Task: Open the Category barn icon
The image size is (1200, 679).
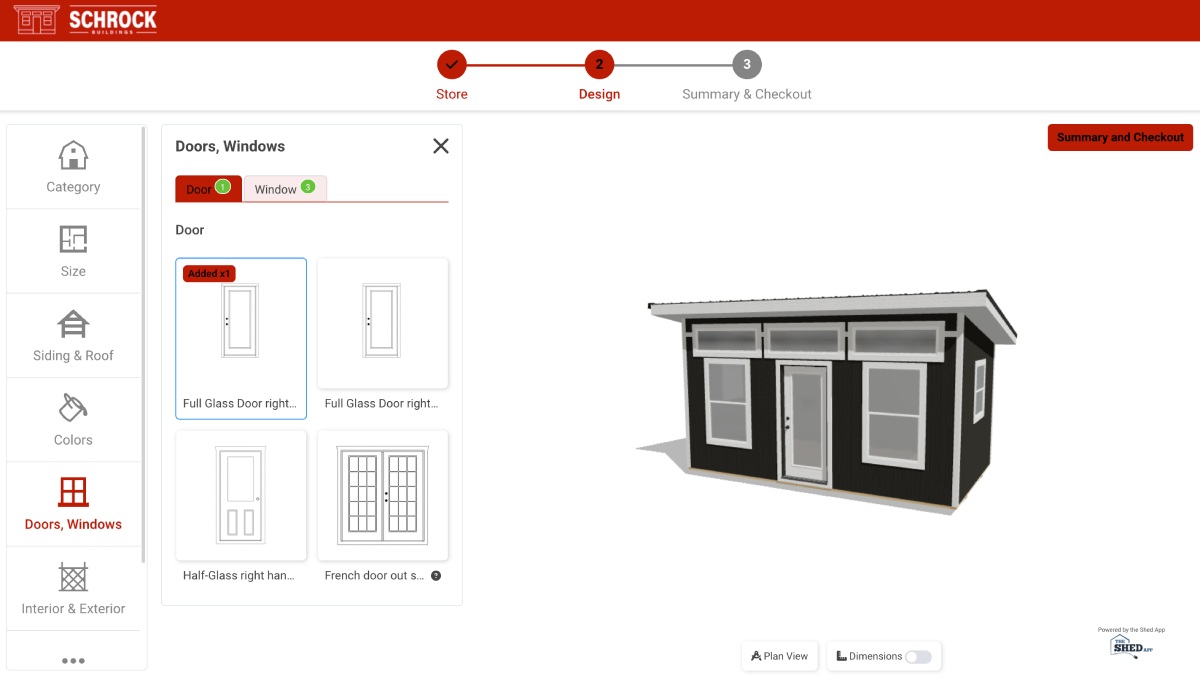Action: (73, 156)
